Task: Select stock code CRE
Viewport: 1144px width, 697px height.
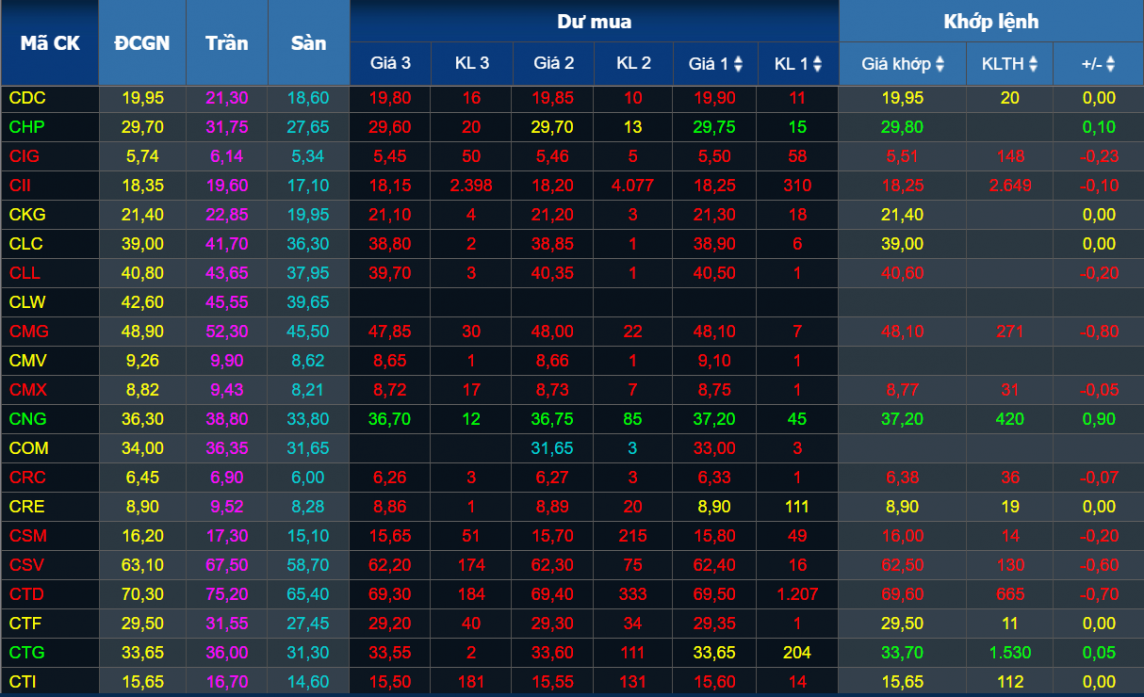Action: pos(27,507)
